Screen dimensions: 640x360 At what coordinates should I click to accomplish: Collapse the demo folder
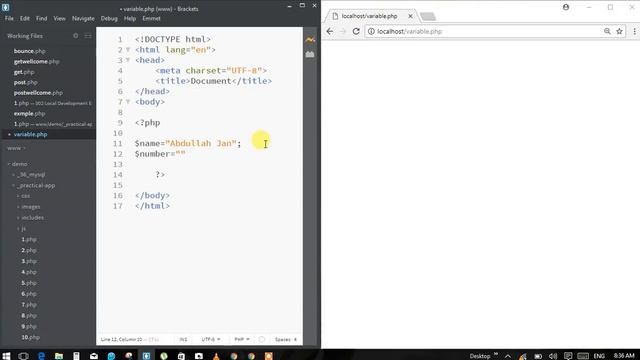pyautogui.click(x=9, y=164)
